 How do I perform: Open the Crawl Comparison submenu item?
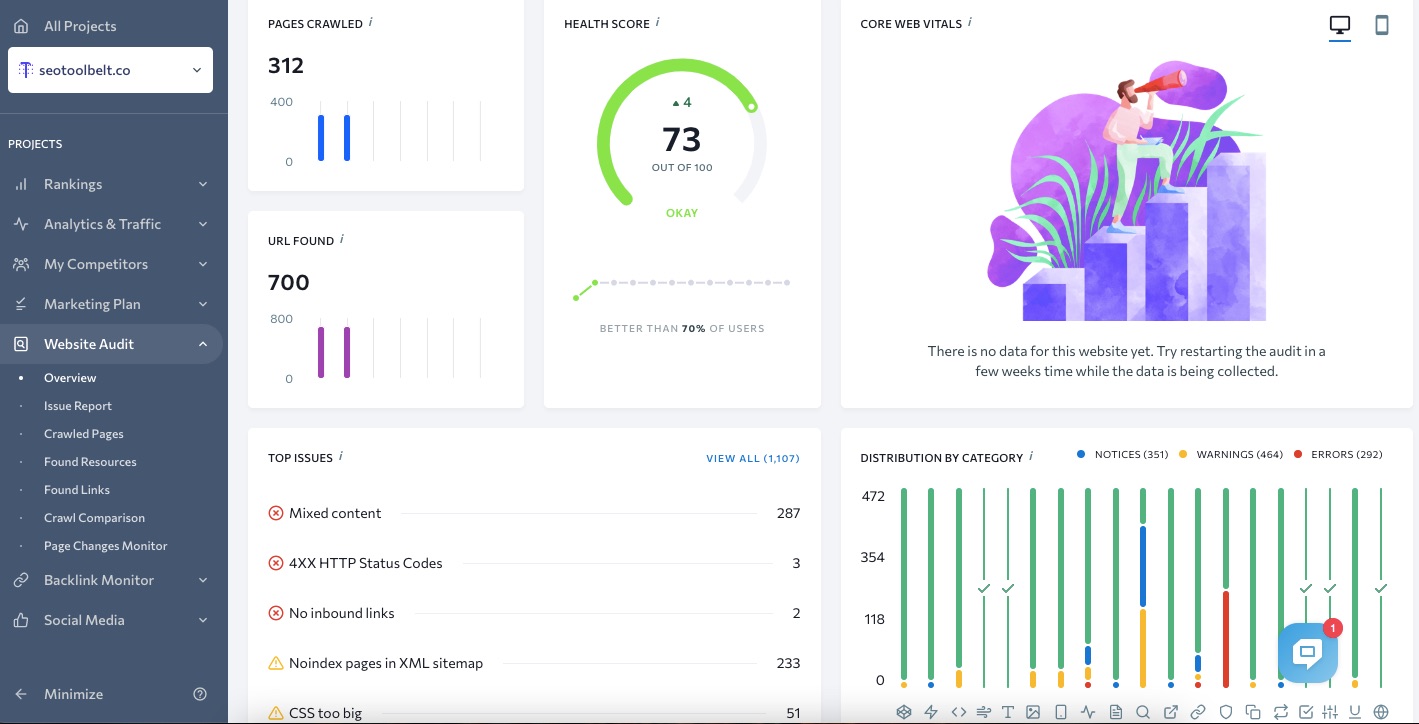94,518
